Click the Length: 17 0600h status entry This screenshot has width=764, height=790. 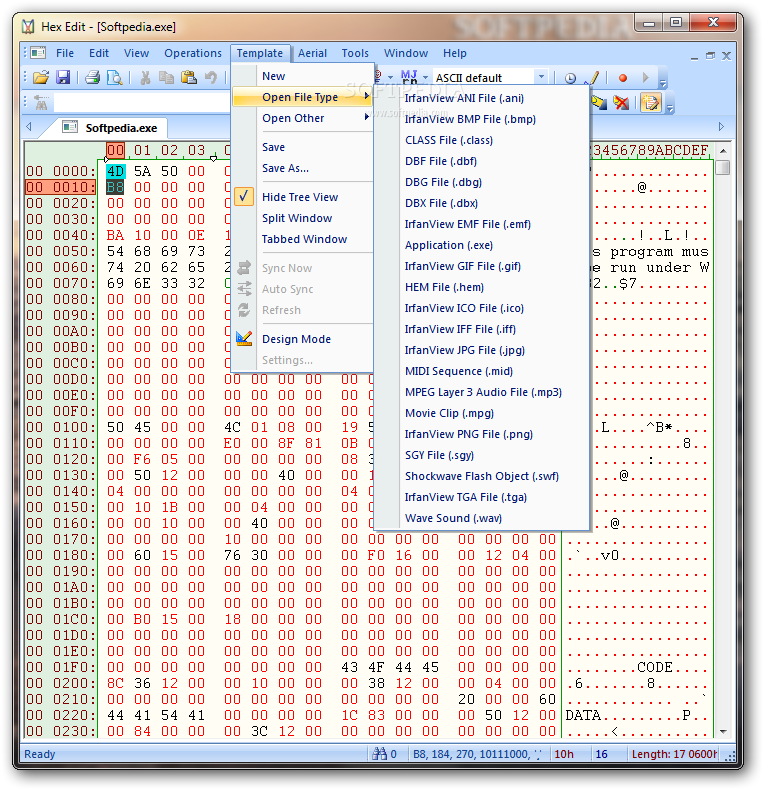(674, 754)
